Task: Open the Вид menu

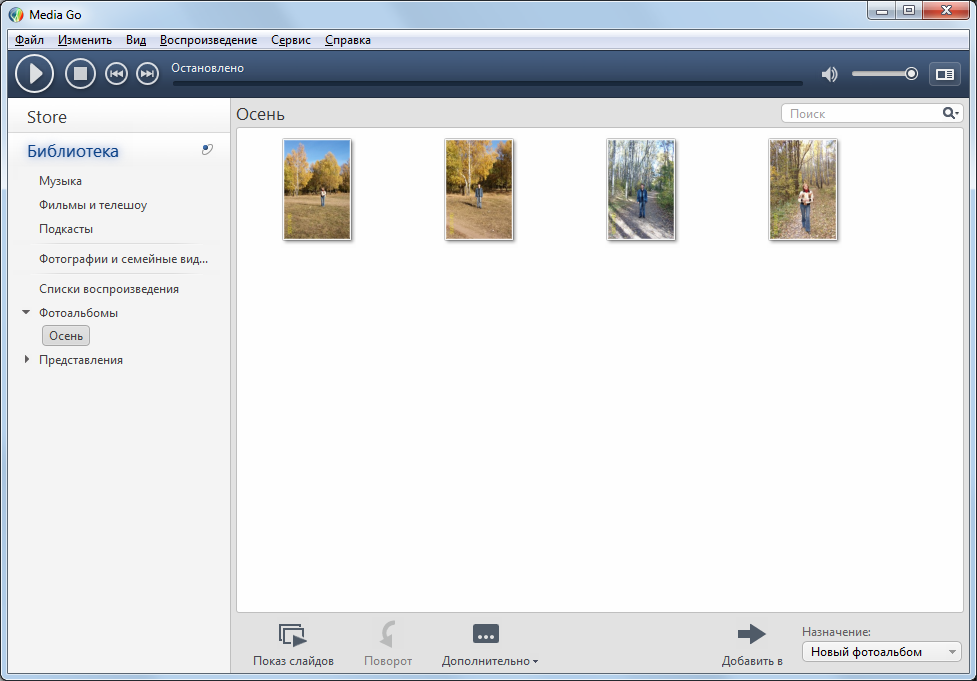Action: point(136,40)
